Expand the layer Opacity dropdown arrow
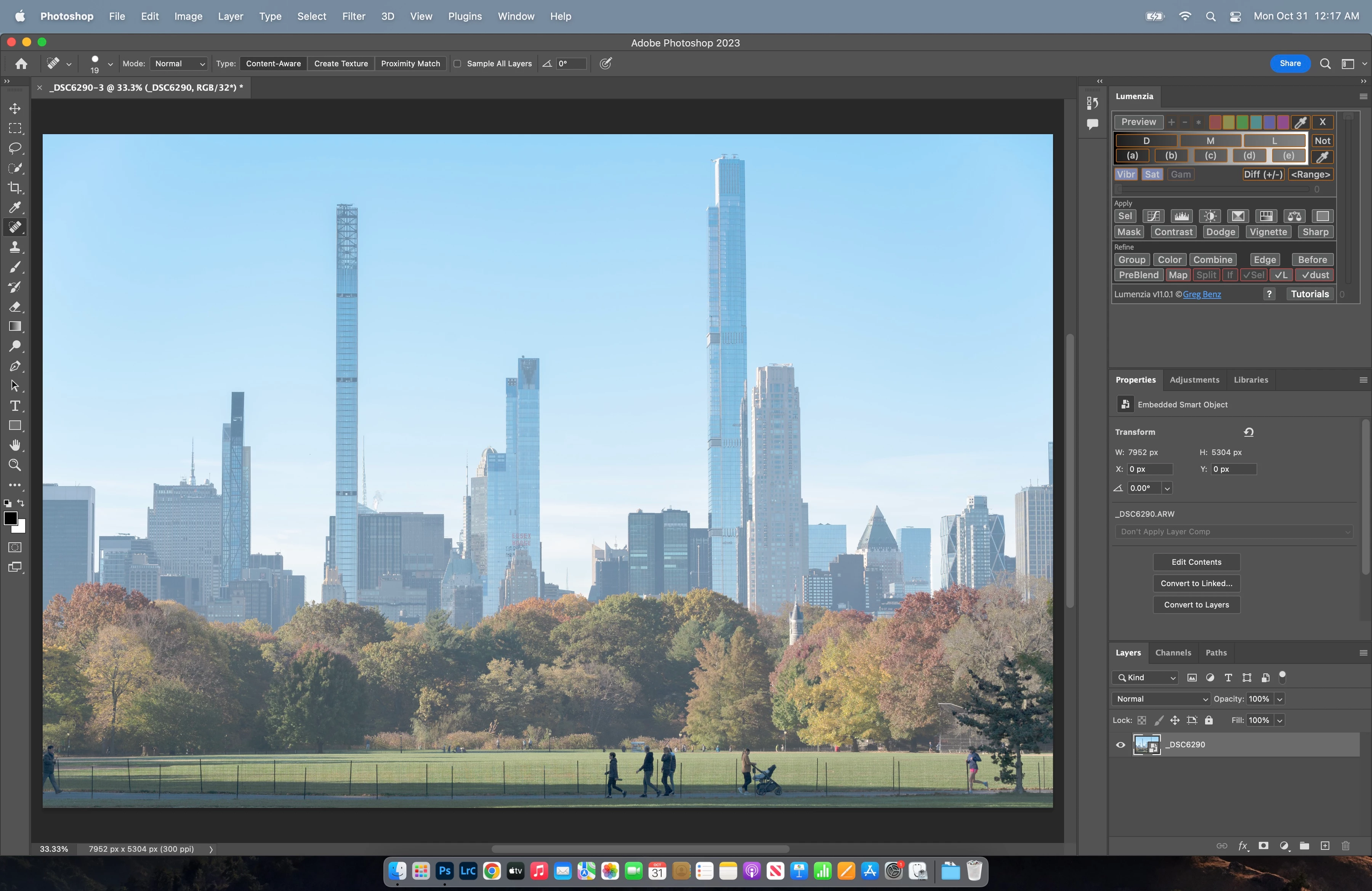Viewport: 1372px width, 891px height. [1280, 699]
